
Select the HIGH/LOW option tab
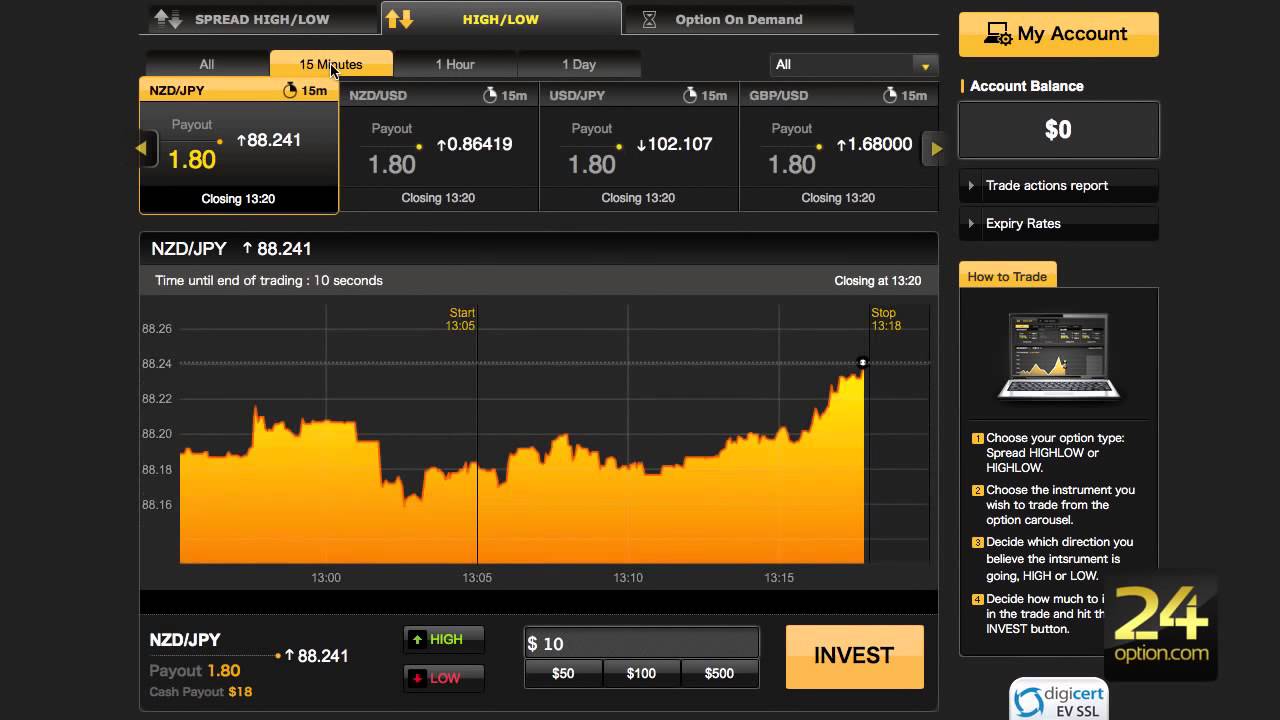(x=500, y=18)
